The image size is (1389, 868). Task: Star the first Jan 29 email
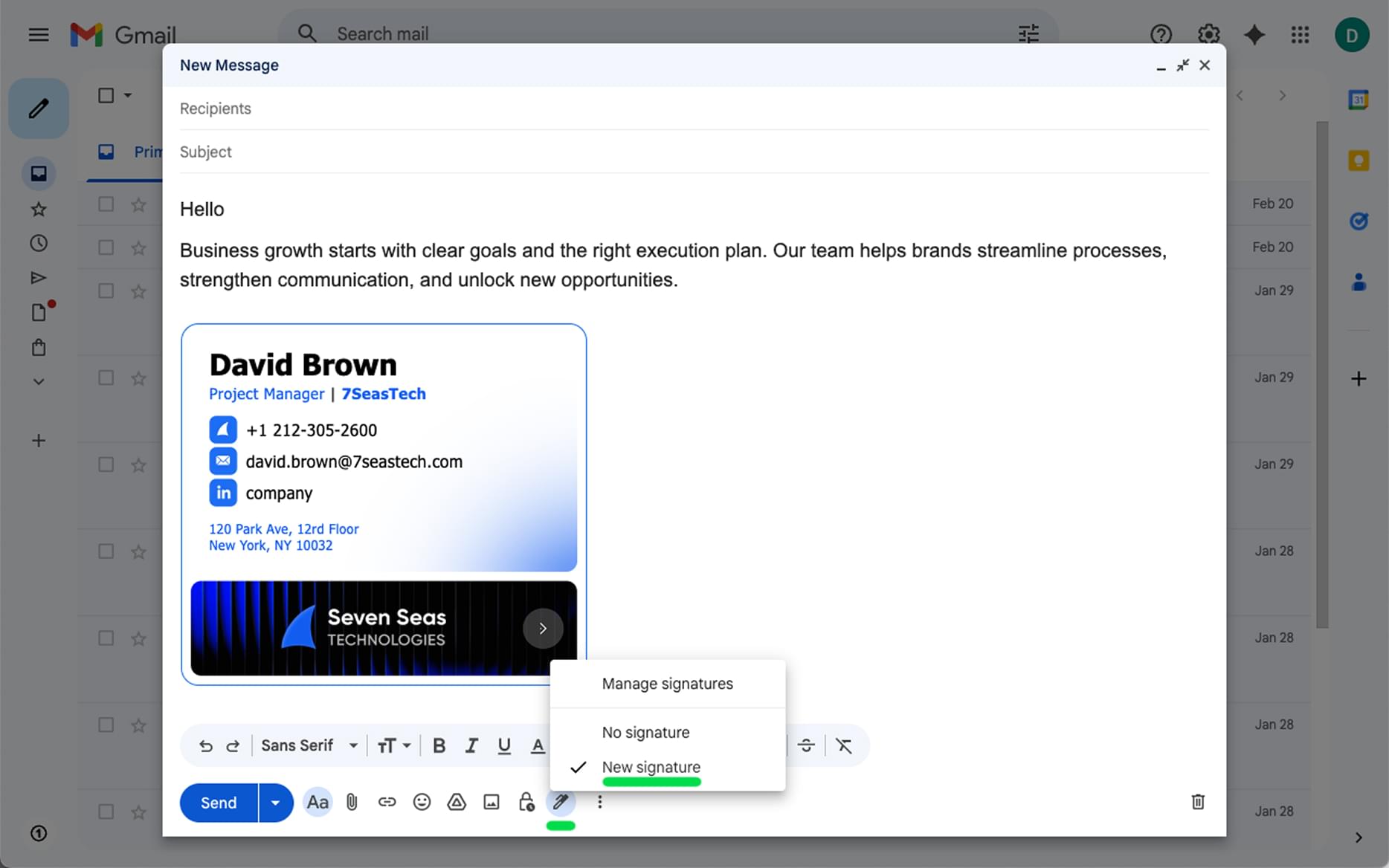[138, 291]
